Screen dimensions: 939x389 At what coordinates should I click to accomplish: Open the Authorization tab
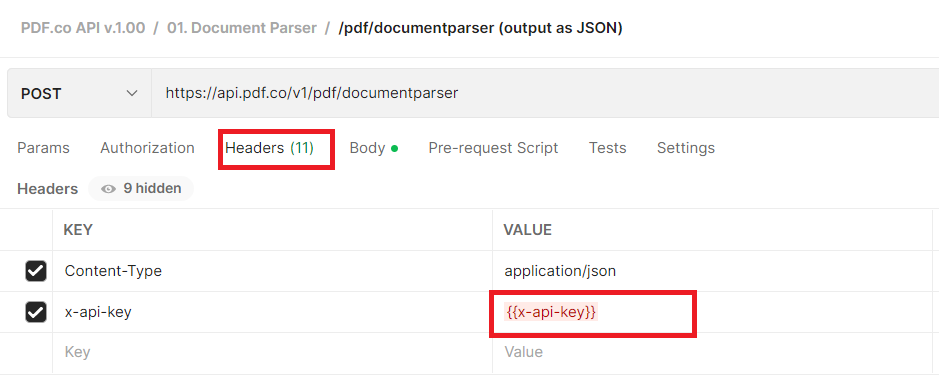point(147,148)
